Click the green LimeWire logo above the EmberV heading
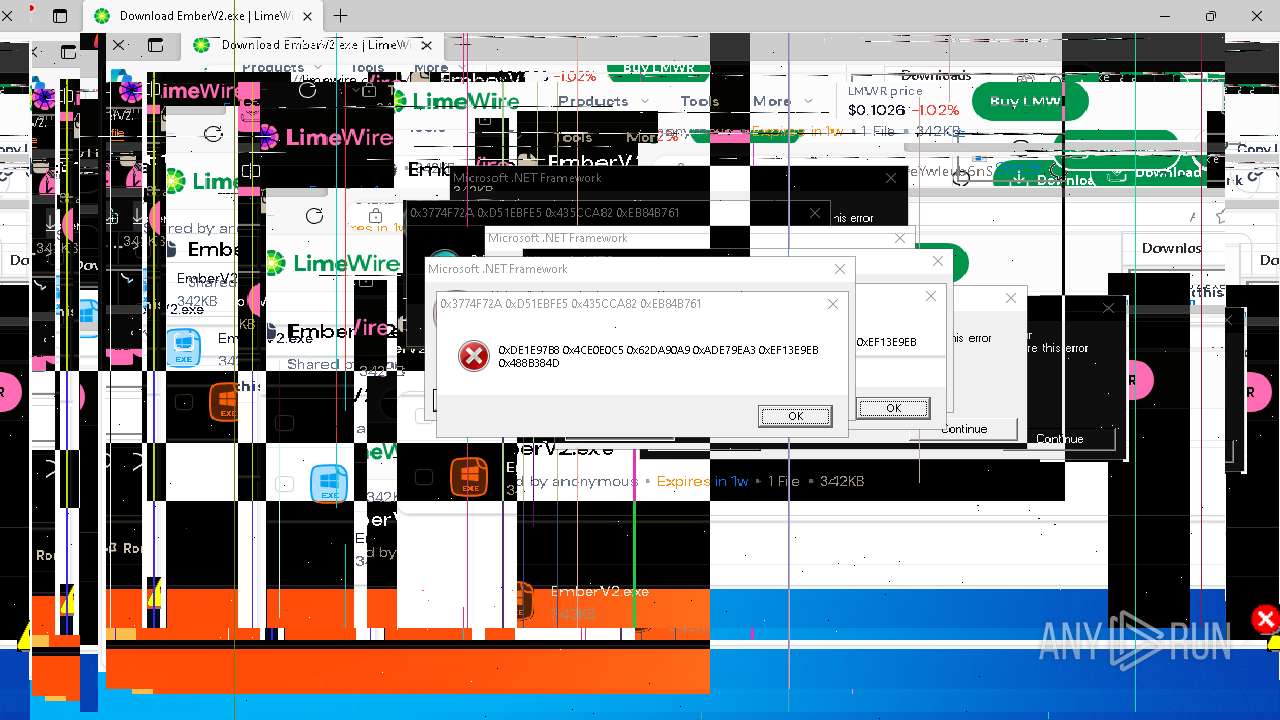 [333, 264]
